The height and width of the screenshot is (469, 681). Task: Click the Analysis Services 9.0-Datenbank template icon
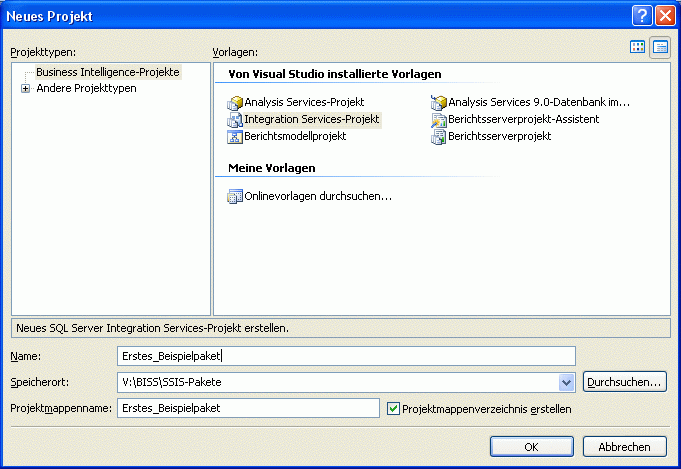439,102
